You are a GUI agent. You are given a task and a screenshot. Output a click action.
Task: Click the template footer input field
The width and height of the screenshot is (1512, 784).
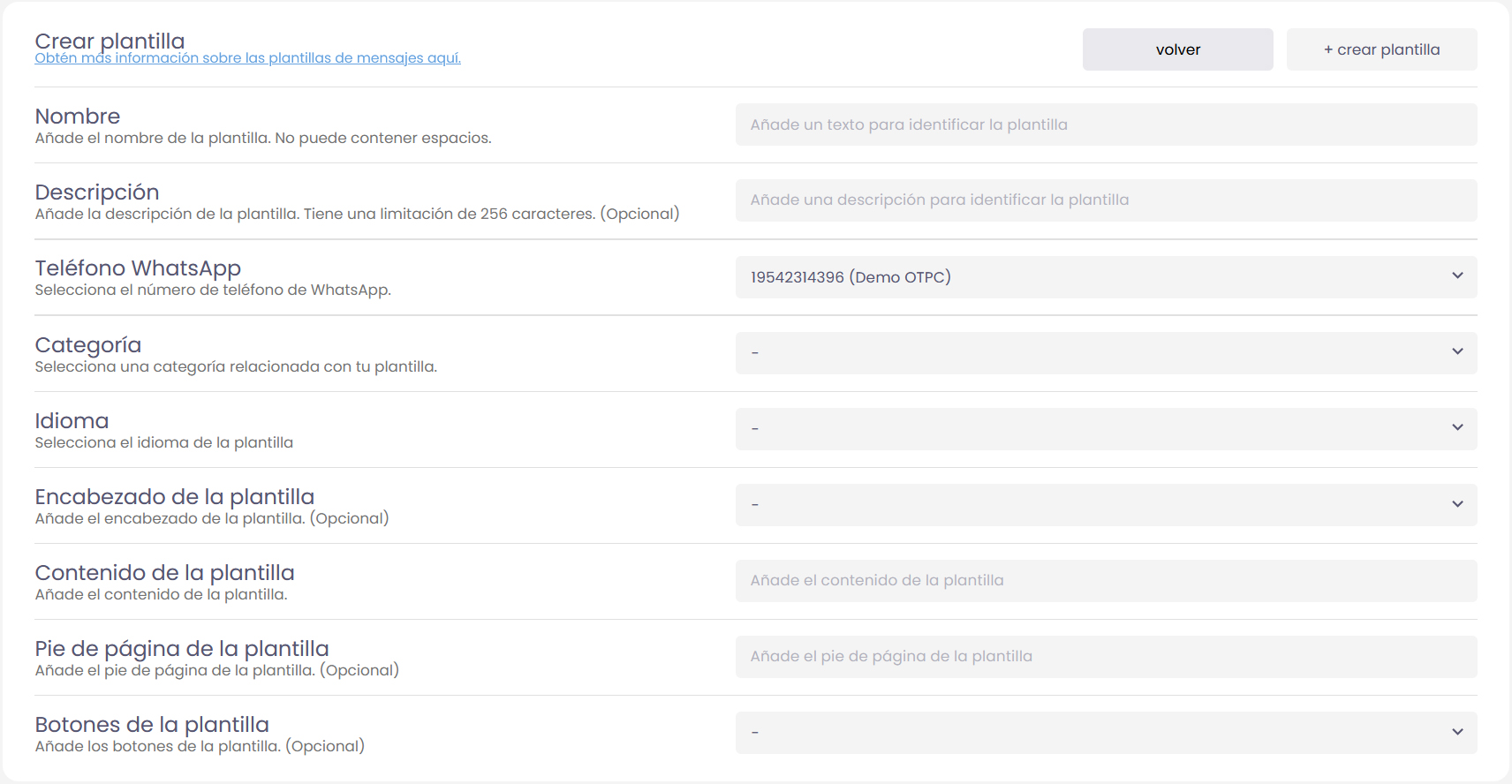[1106, 657]
